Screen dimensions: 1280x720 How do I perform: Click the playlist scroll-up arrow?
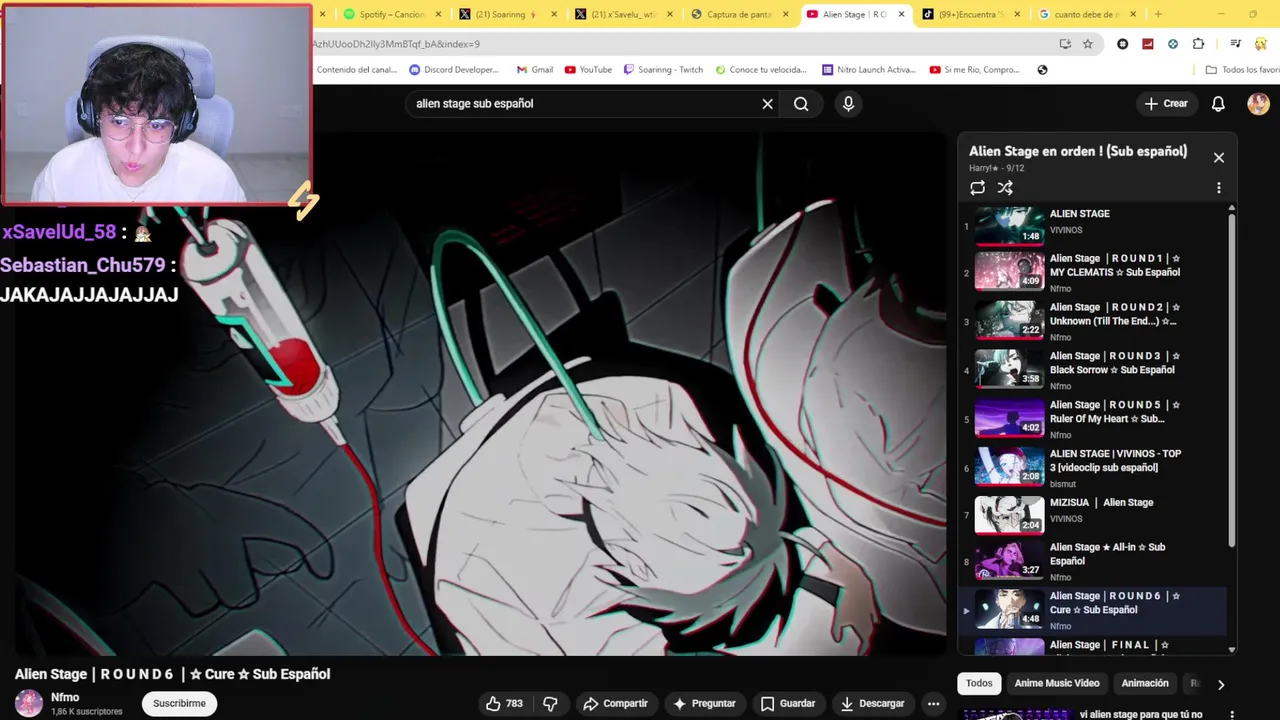click(1231, 209)
